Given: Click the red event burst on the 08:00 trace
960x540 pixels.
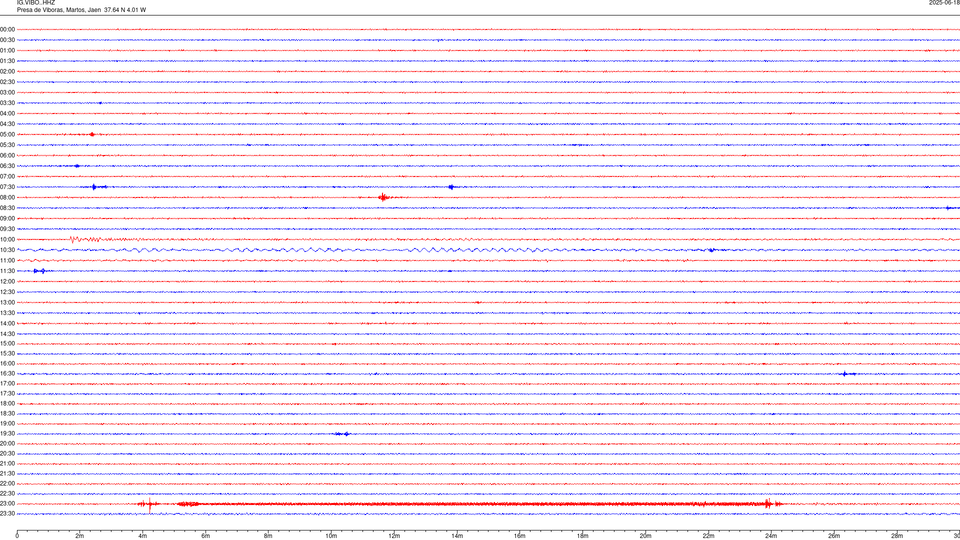Looking at the screenshot, I should [x=383, y=197].
